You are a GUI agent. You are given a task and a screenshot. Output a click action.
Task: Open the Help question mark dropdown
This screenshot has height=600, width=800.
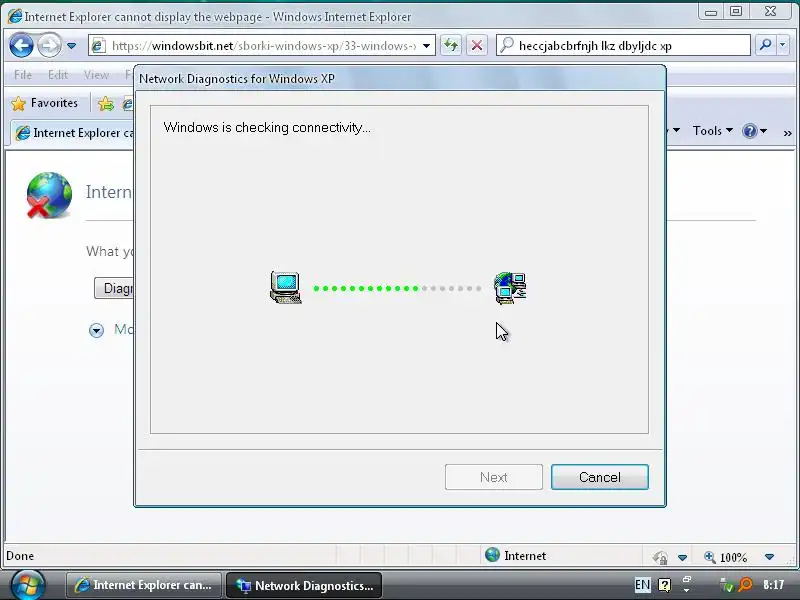click(x=755, y=131)
